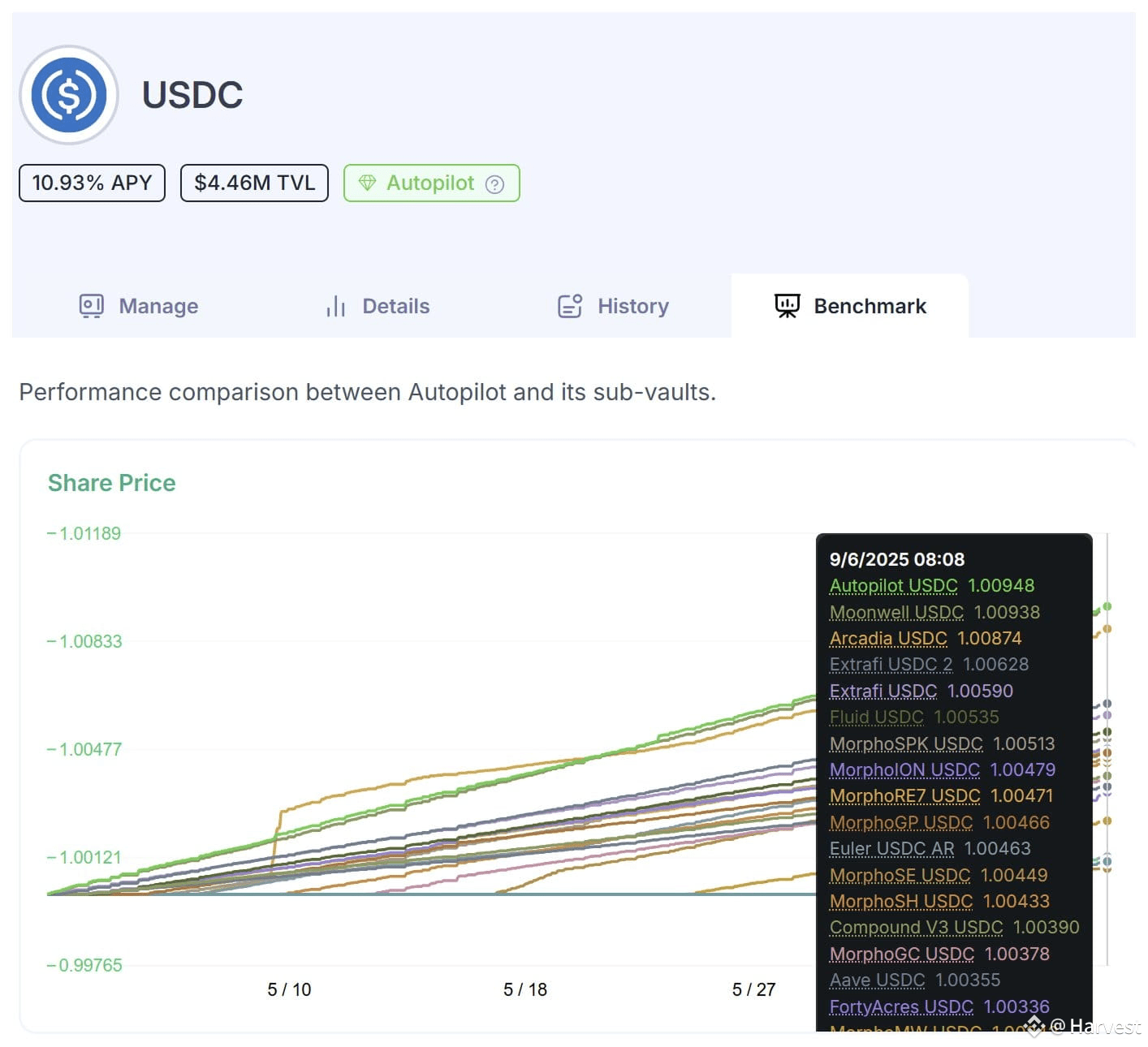
Task: Click MorphoSH USDC legend entry
Action: pyautogui.click(x=901, y=902)
